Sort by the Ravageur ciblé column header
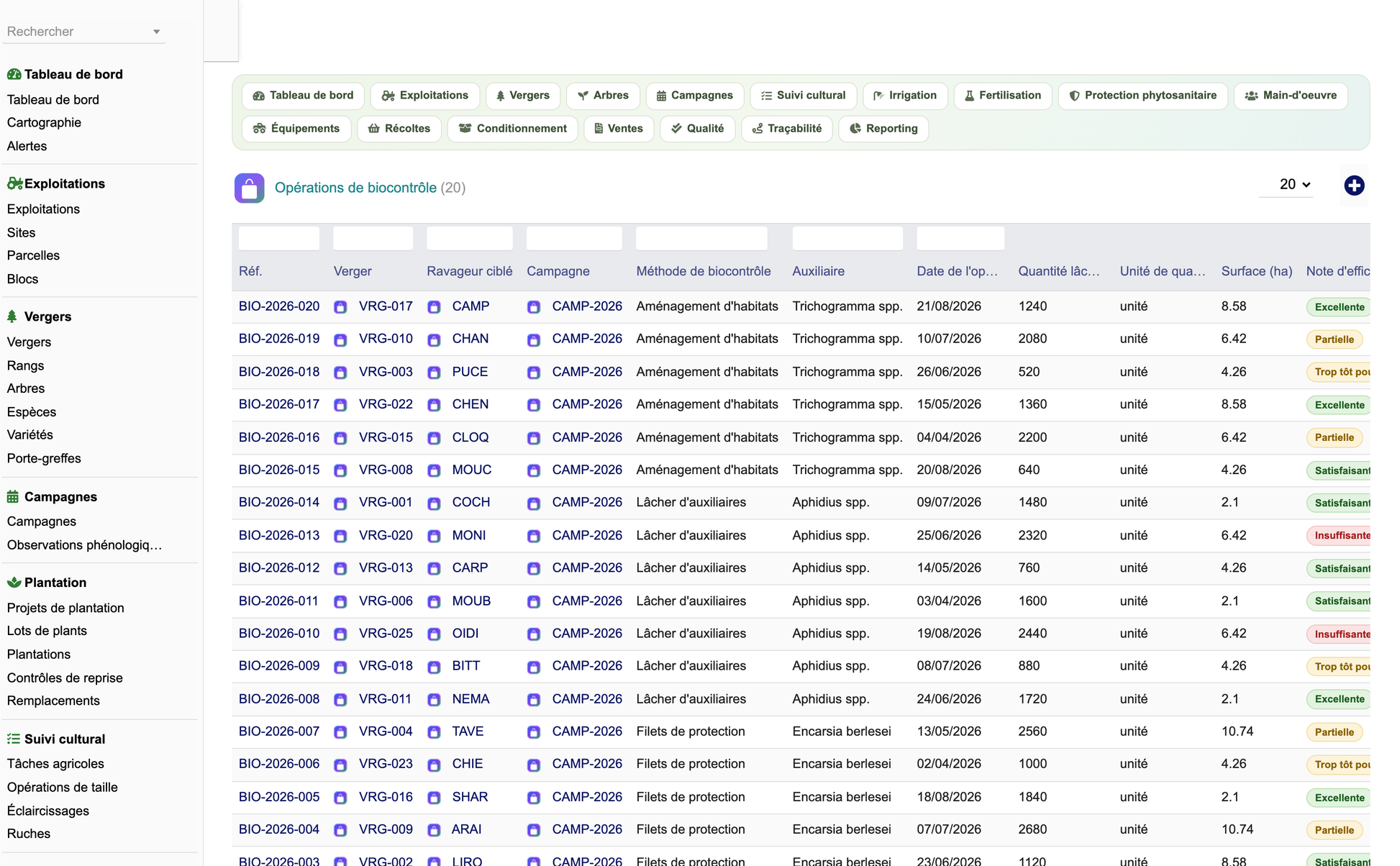Image resolution: width=1400 pixels, height=866 pixels. point(469,271)
